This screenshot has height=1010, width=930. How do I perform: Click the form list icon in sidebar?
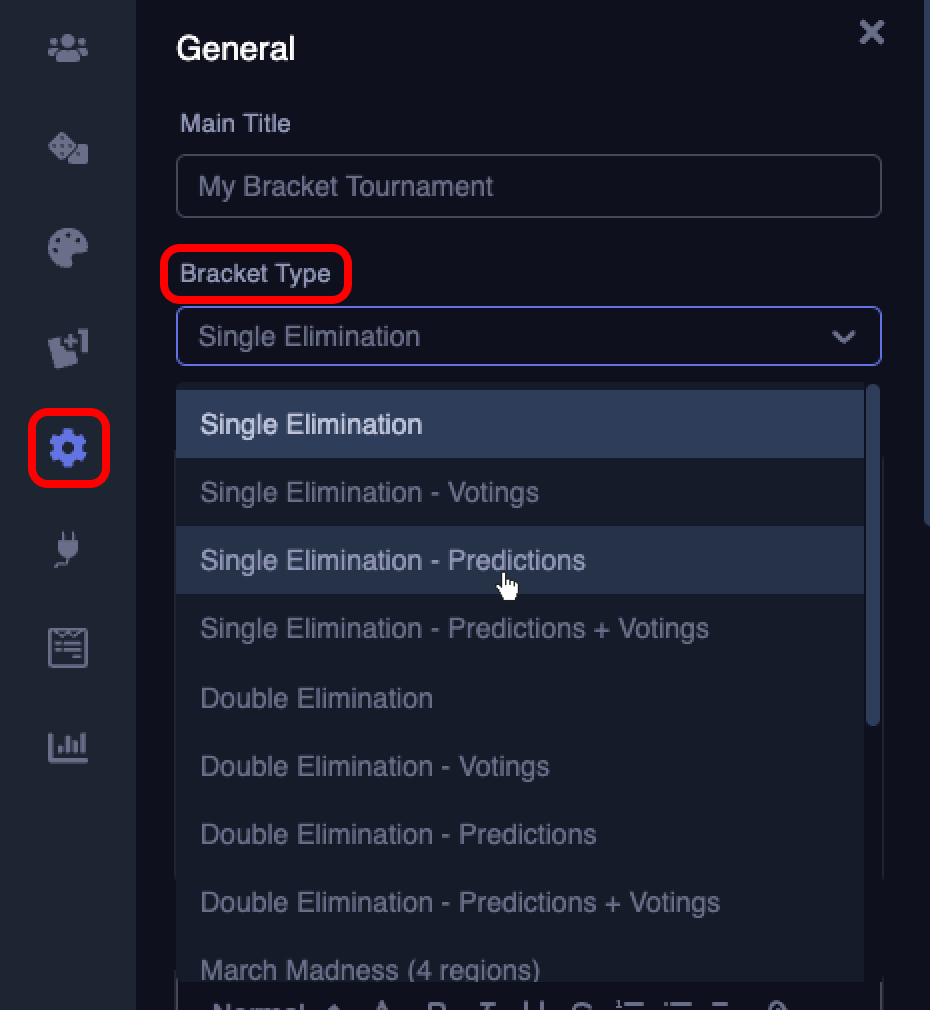pyautogui.click(x=68, y=648)
